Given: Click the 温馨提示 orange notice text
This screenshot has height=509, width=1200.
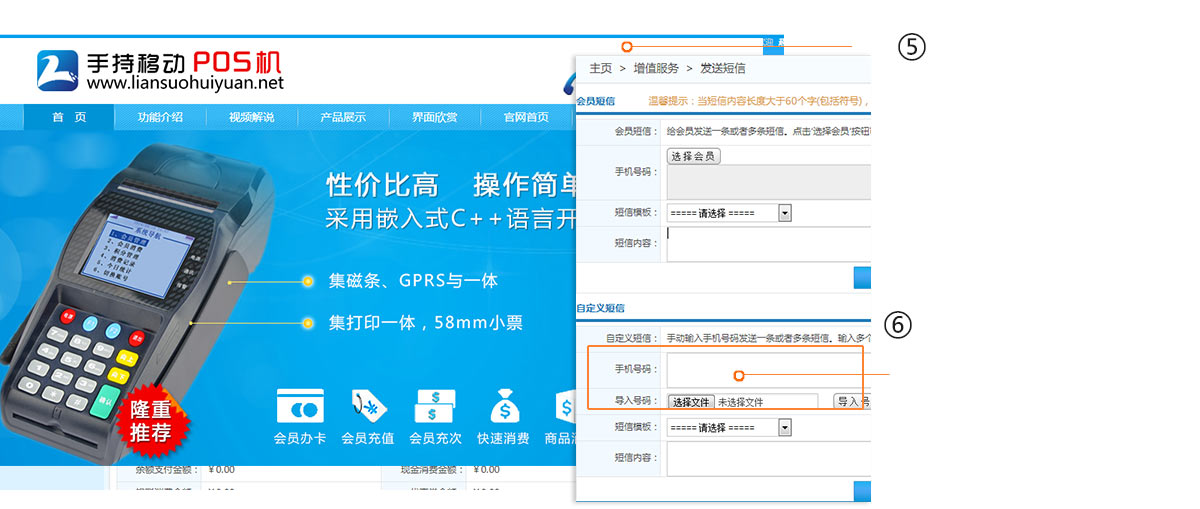Looking at the screenshot, I should point(758,101).
